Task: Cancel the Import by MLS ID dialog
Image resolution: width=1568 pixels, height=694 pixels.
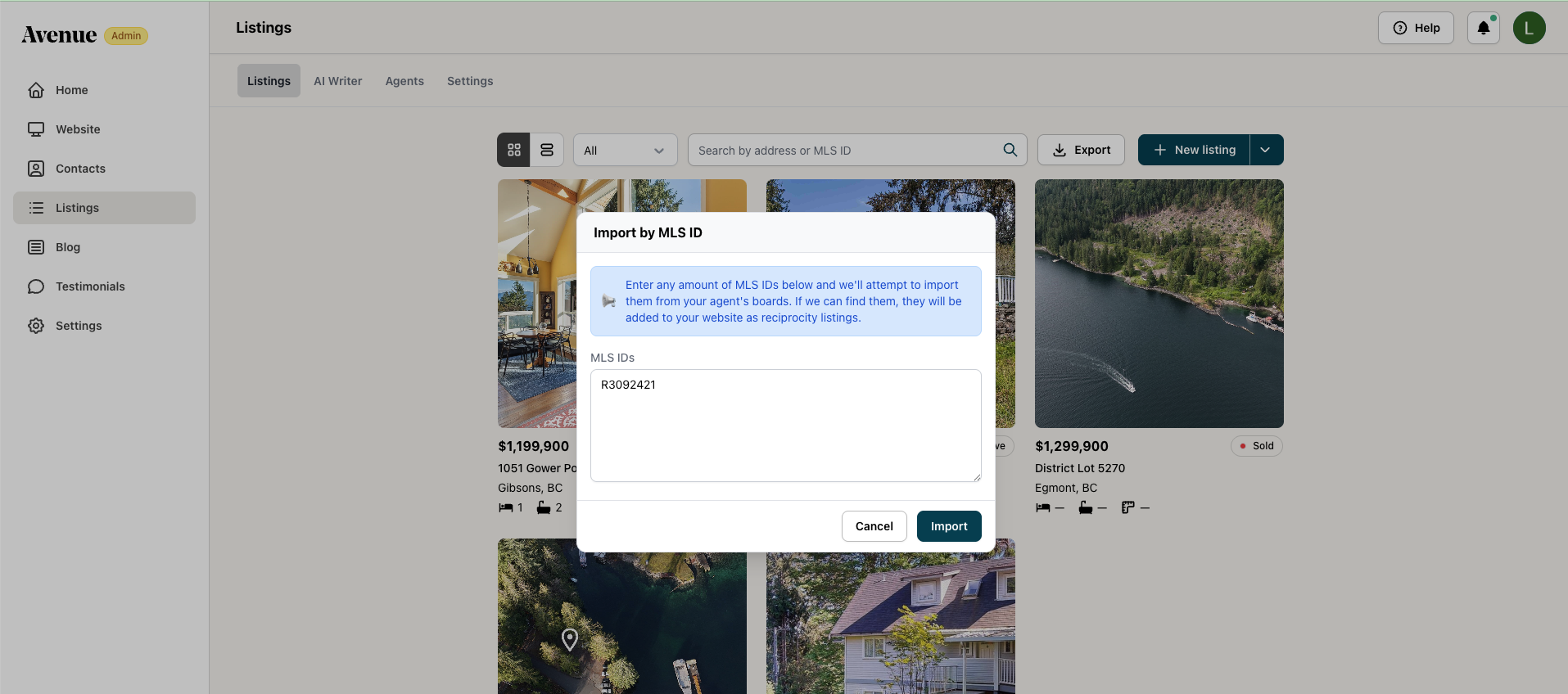Action: [x=874, y=526]
